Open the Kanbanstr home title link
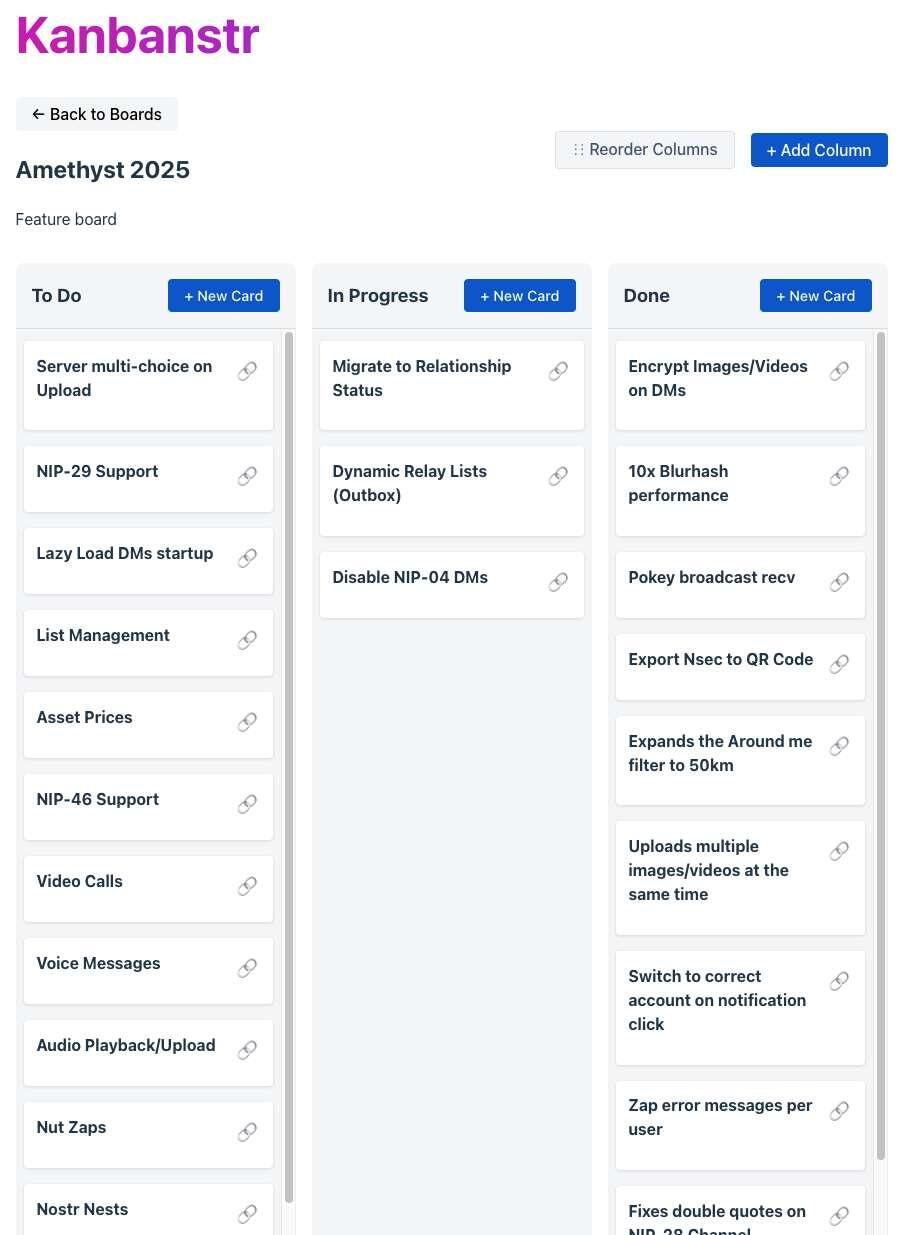This screenshot has height=1235, width=903. 138,36
